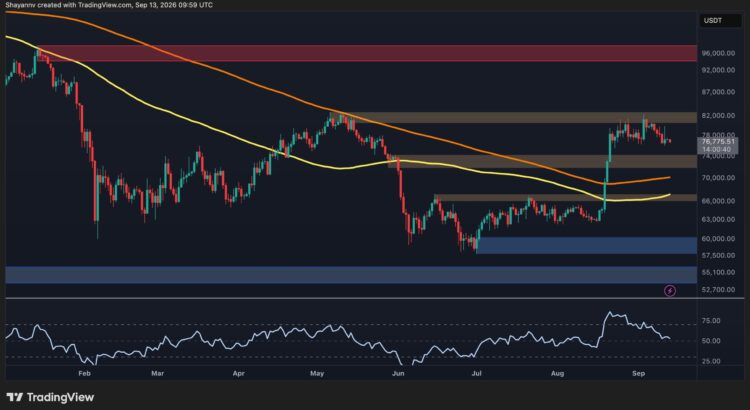Click the 55,100.00 price axis label
The image size is (750, 410).
pyautogui.click(x=718, y=272)
